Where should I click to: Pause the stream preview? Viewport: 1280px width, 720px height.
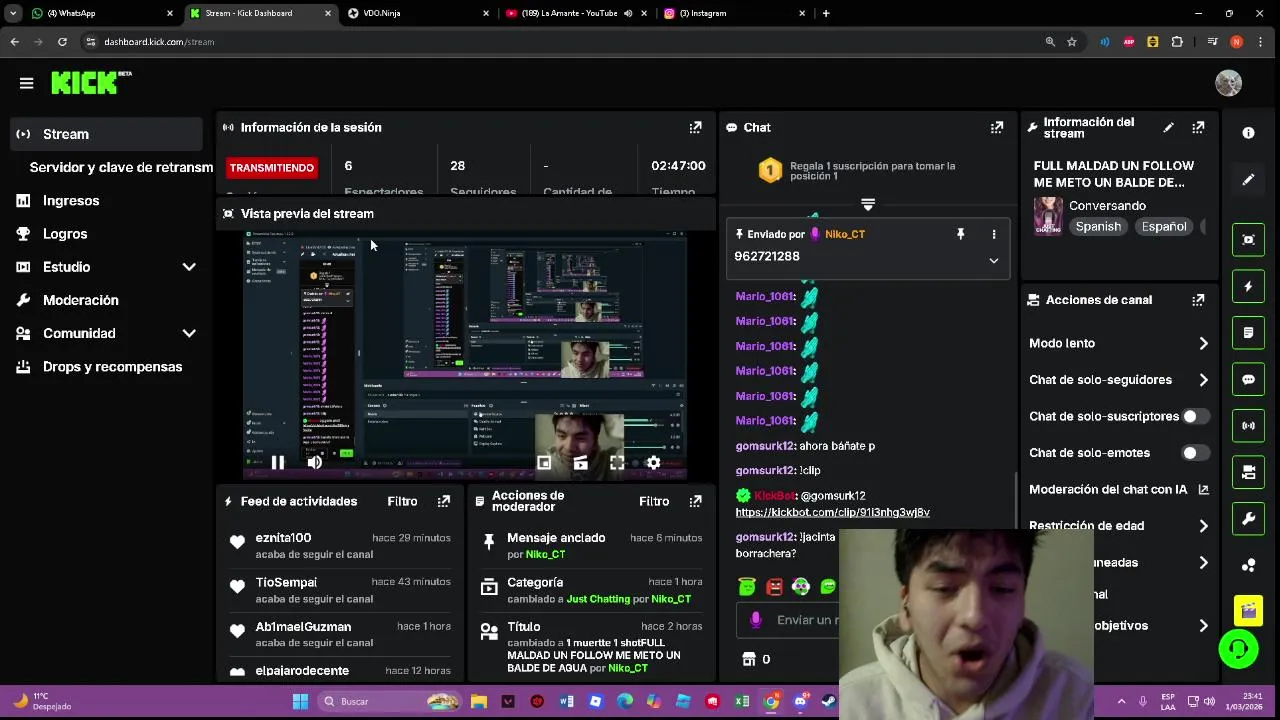point(278,462)
